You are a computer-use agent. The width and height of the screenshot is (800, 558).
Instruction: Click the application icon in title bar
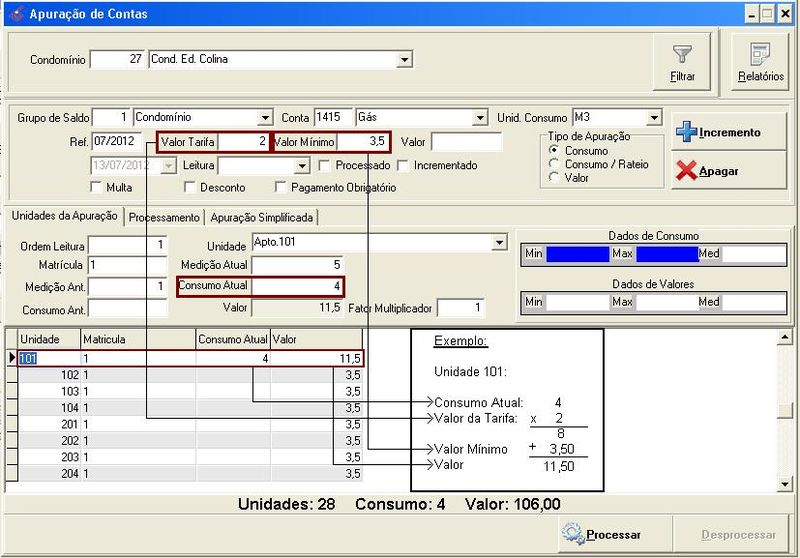[15, 13]
